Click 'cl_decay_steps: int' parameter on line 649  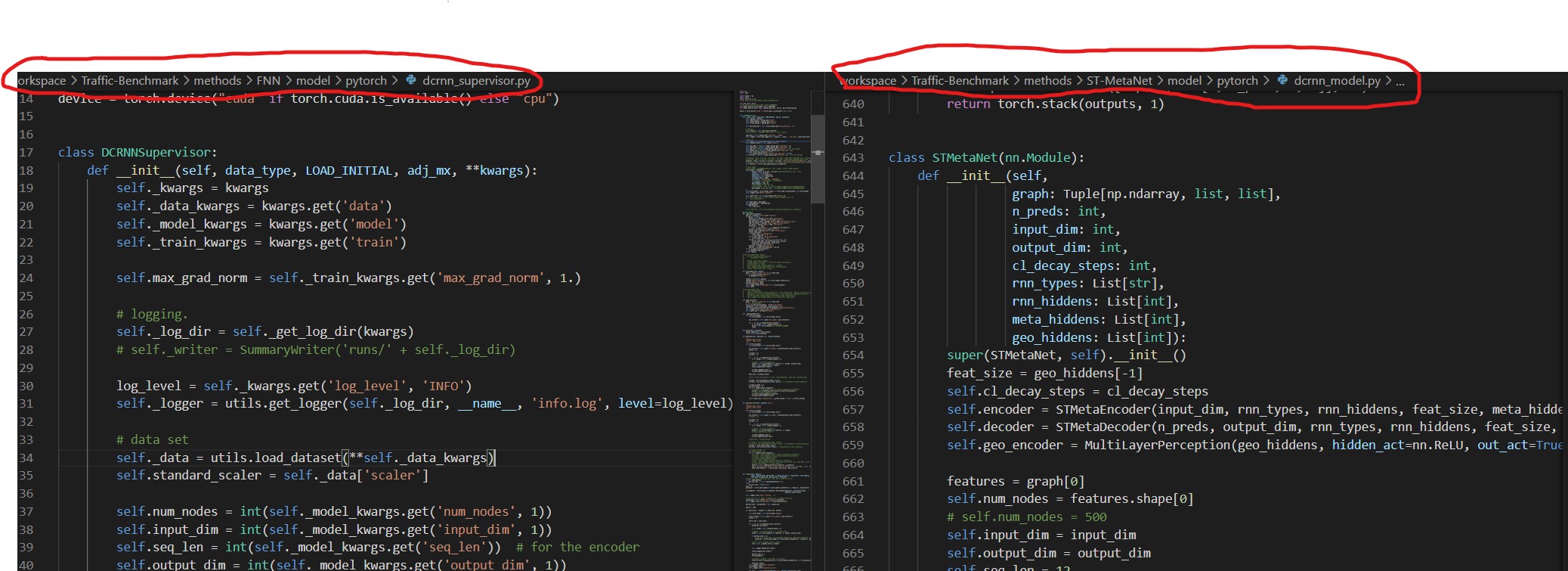click(1081, 265)
